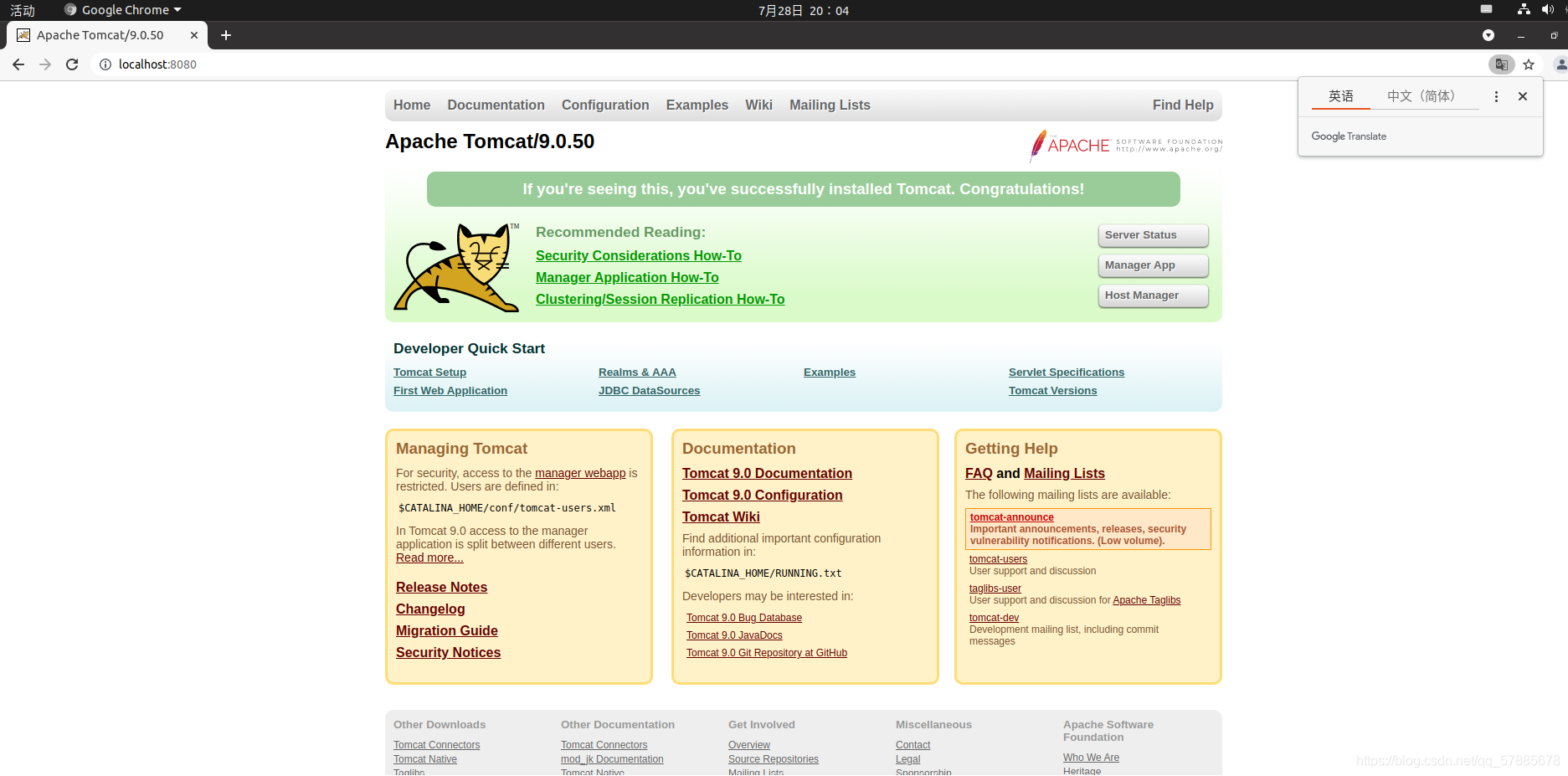Click the Apache Software Foundation feather logo
The width and height of the screenshot is (1568, 776).
tap(1126, 146)
